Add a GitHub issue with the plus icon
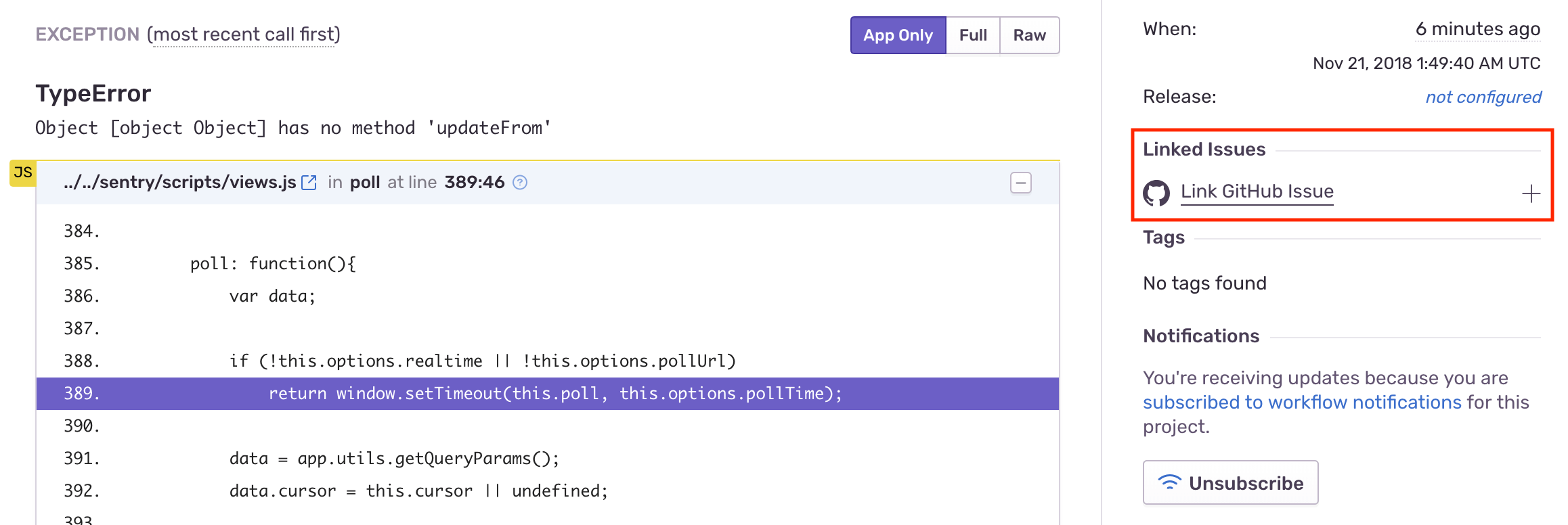 tap(1530, 192)
